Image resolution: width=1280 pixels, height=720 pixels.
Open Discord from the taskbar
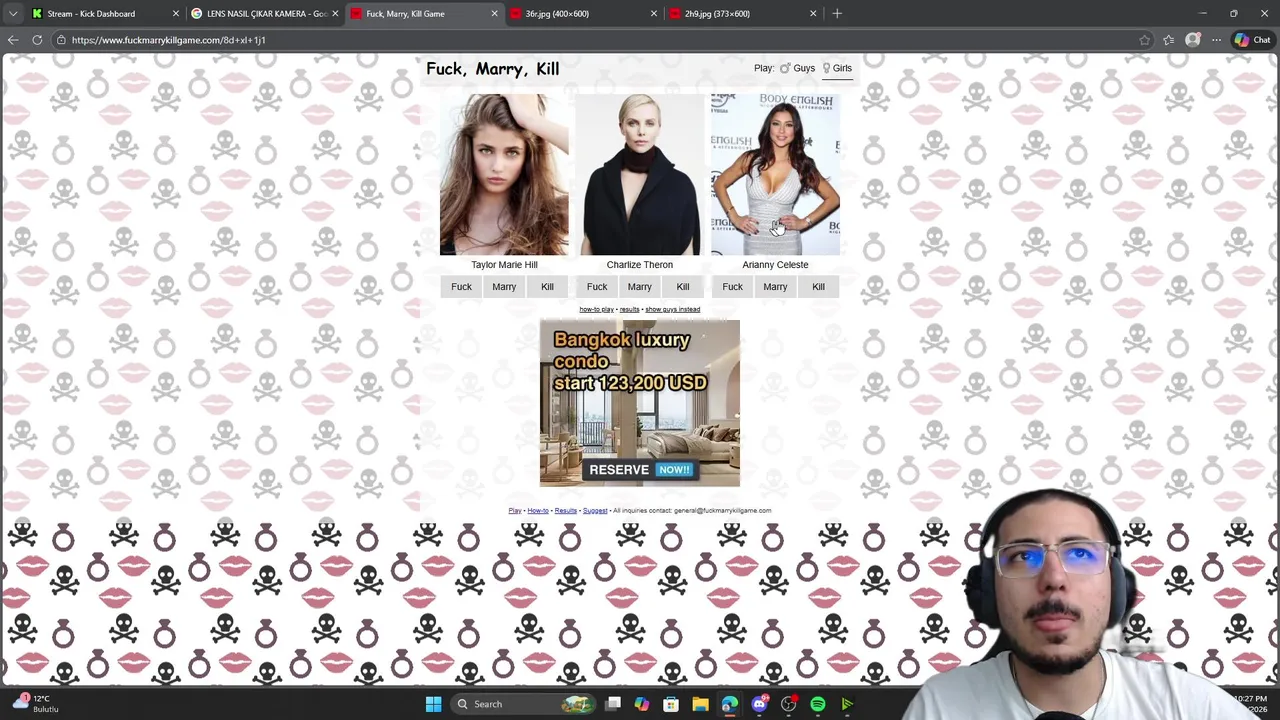759,704
